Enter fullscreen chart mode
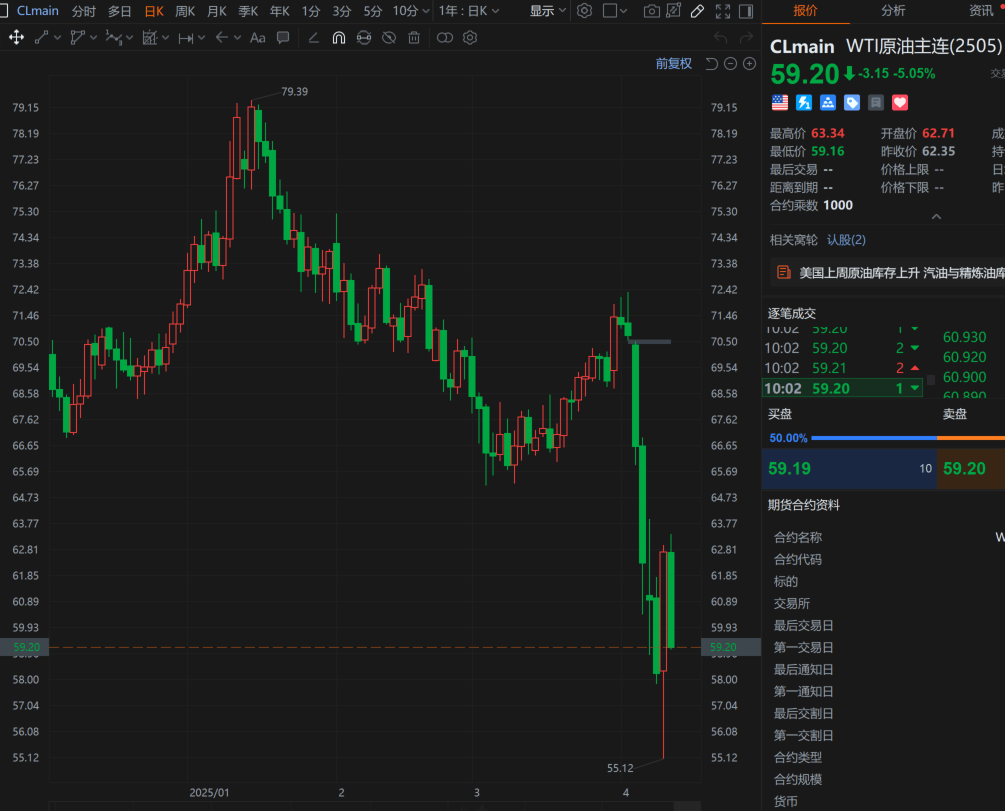The width and height of the screenshot is (1005, 811). 722,11
